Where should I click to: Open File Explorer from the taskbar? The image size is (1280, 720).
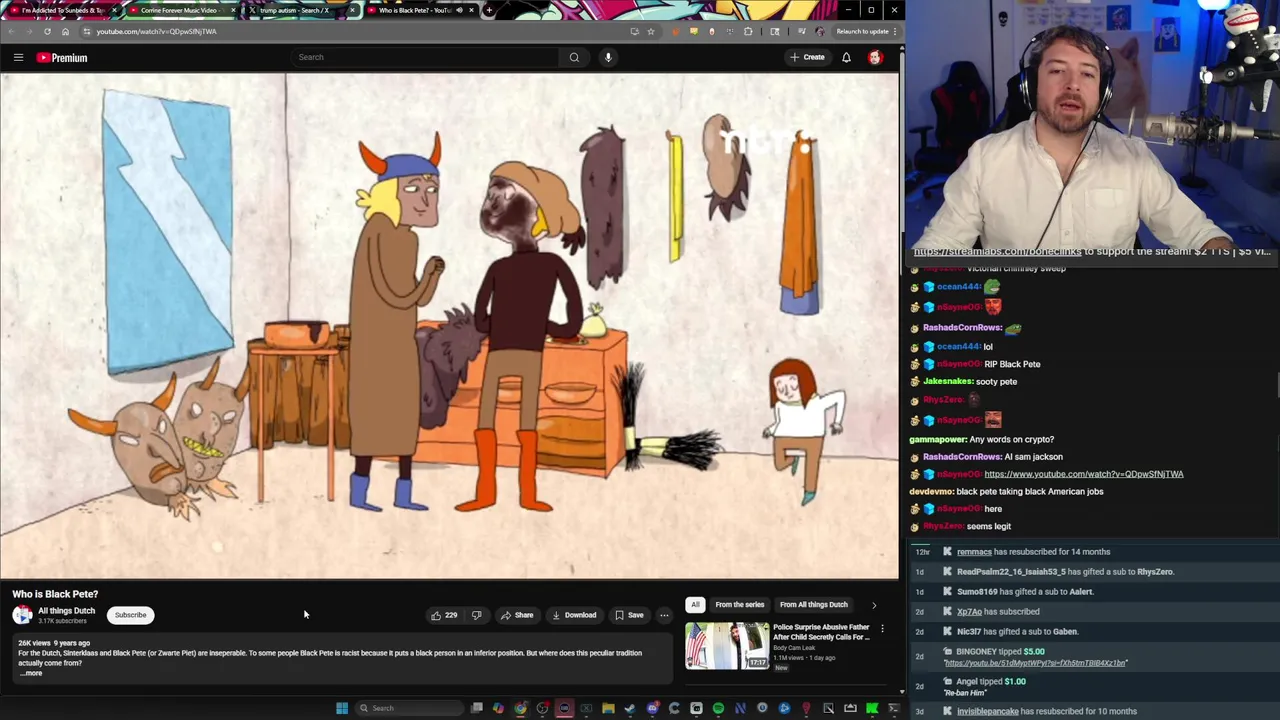point(608,708)
